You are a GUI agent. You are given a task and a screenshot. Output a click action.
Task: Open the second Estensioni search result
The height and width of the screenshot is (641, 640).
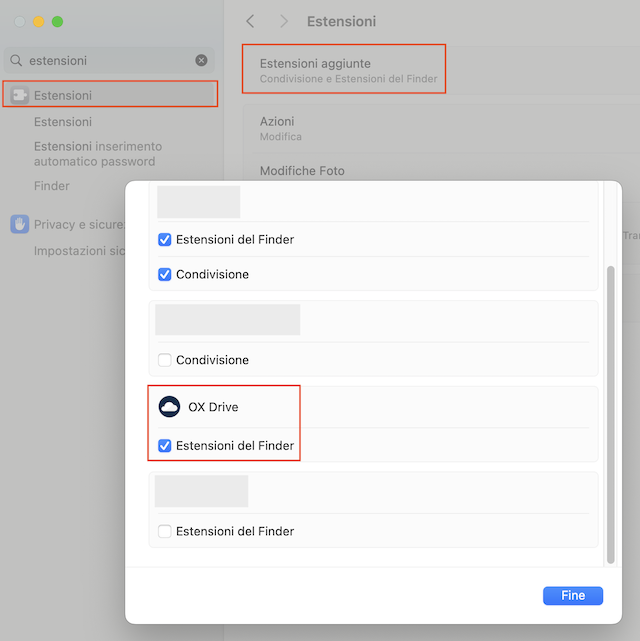click(63, 122)
